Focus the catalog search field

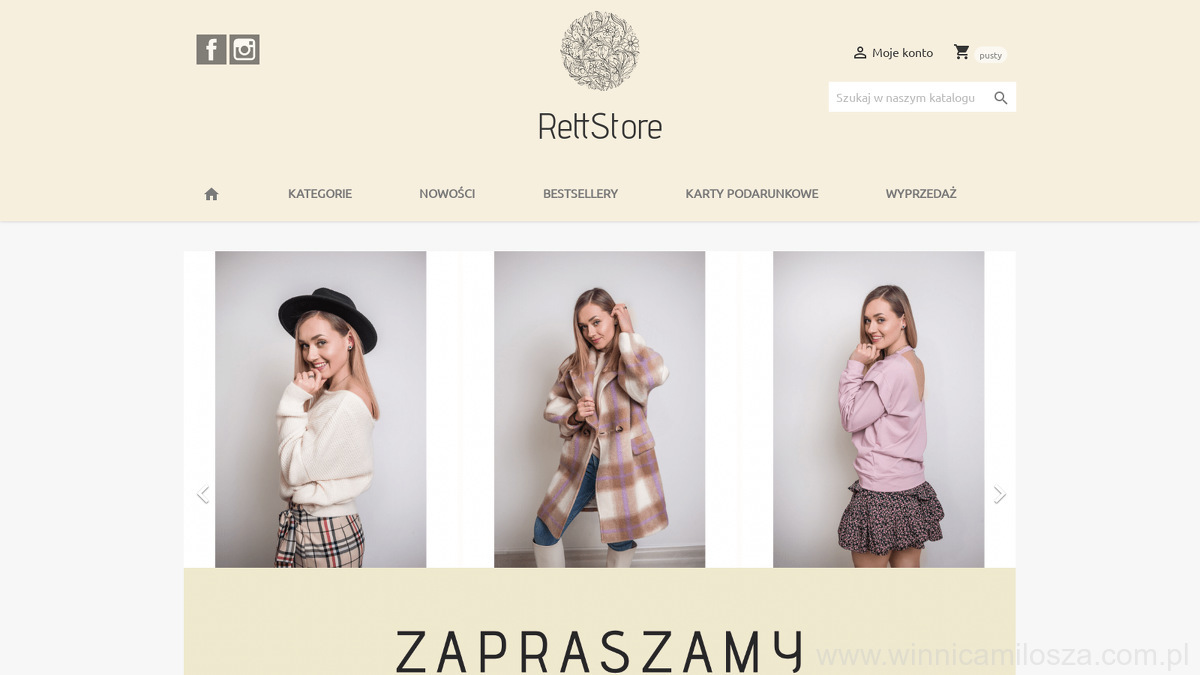909,98
